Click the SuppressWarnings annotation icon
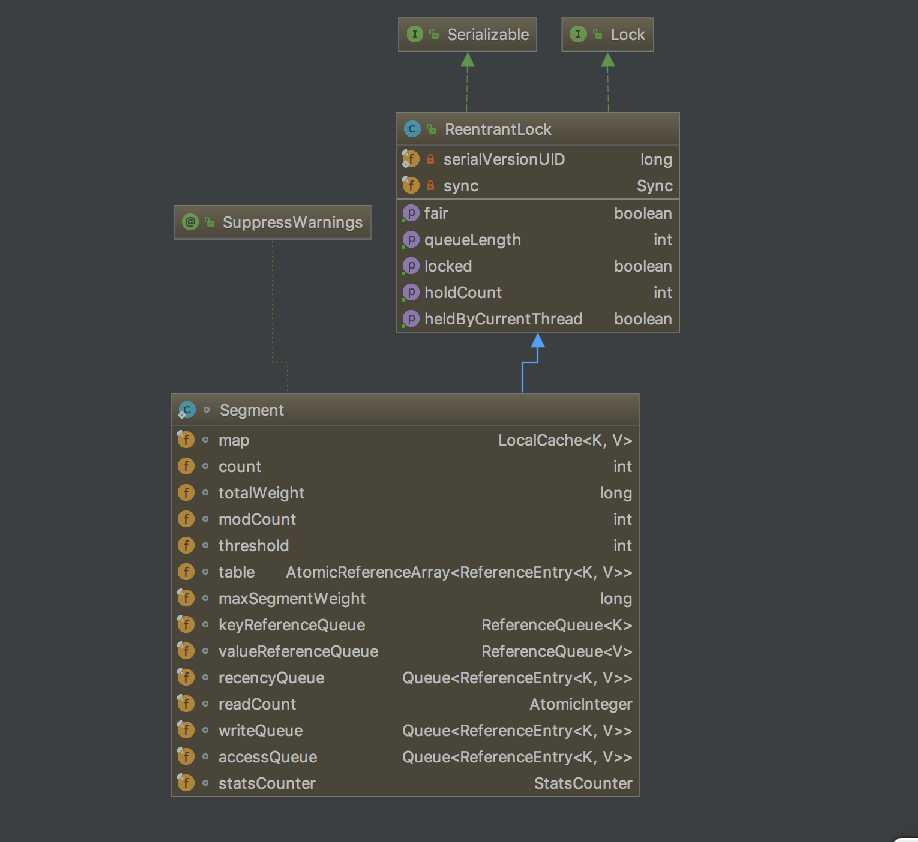The width and height of the screenshot is (918, 842). pos(190,222)
